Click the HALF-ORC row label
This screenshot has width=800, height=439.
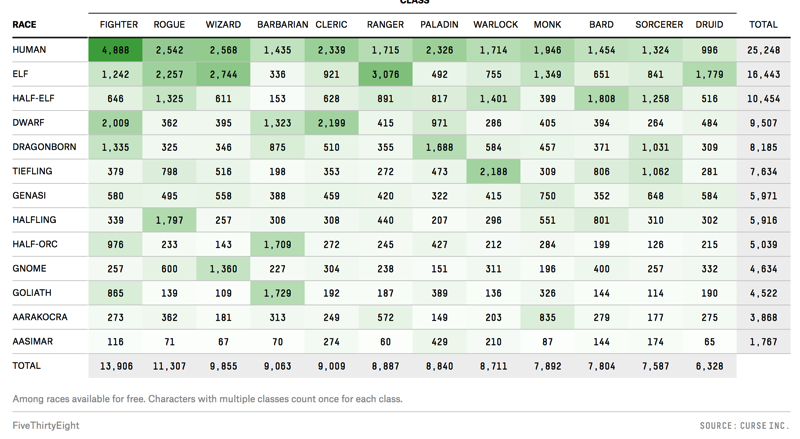coord(34,244)
